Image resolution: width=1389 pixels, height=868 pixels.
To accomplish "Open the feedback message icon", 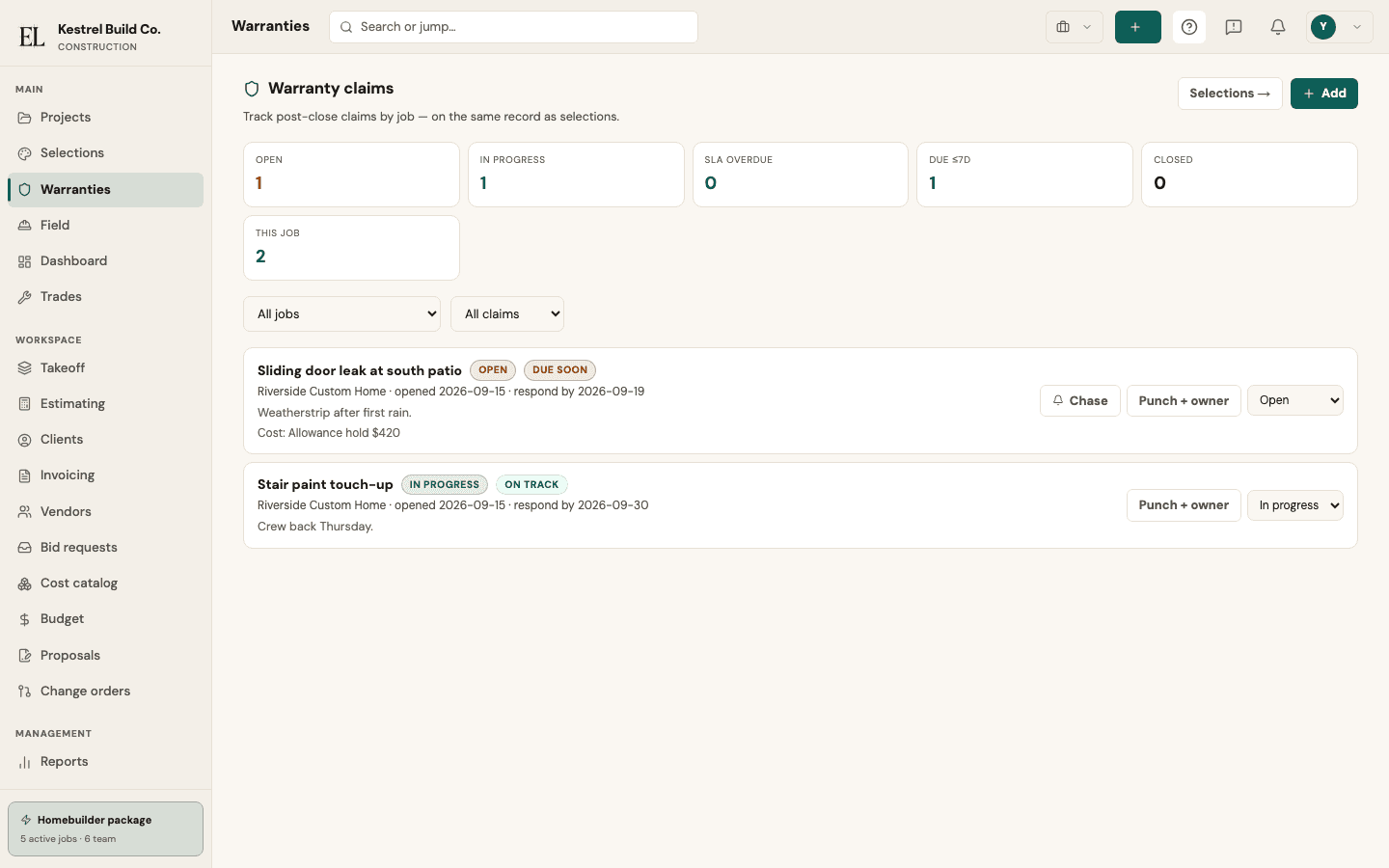I will pyautogui.click(x=1234, y=27).
